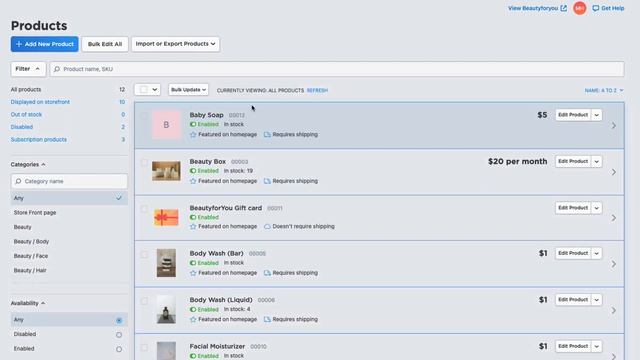Select the Beauty / Face category
Screen dimensions: 640x360
tap(31, 256)
